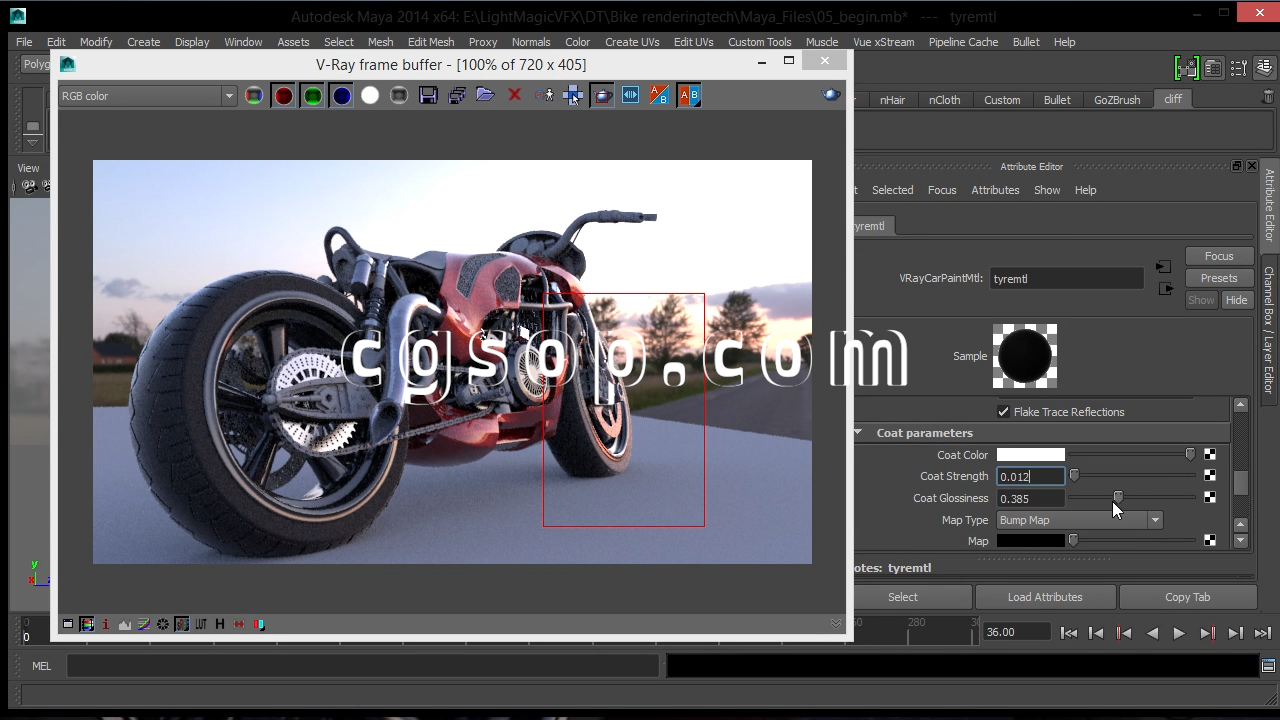
Task: Click the track mouse while rendering icon
Action: [544, 96]
